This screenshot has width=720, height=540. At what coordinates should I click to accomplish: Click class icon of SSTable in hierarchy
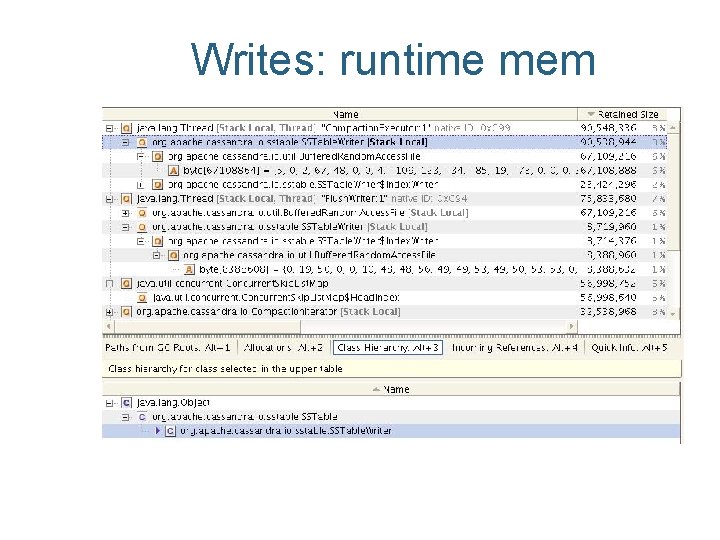142,417
